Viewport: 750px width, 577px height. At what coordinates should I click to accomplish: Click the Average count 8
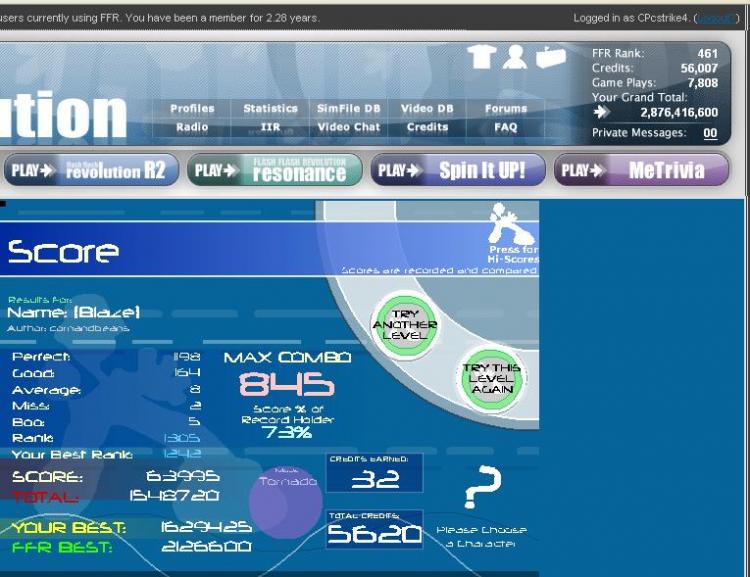(x=195, y=389)
